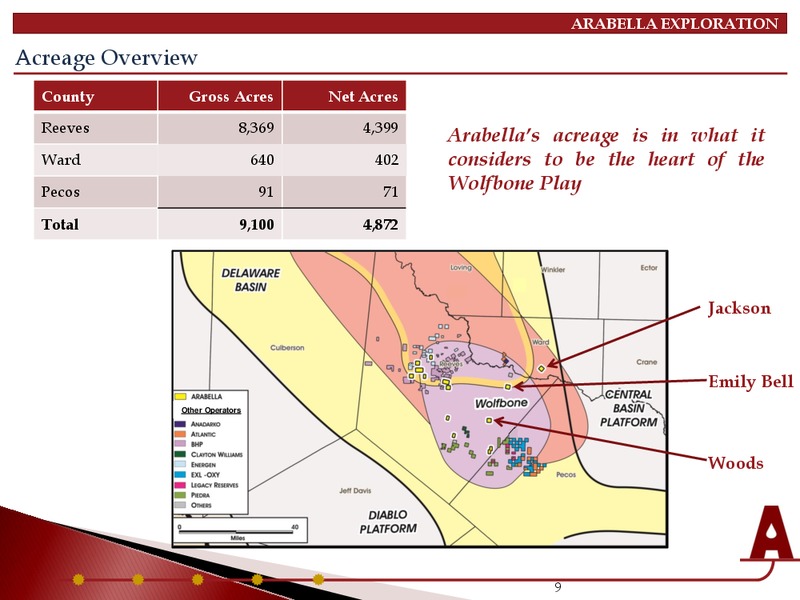Click the italic Wolfbone Play statement text
800x600 pixels.
[x=606, y=159]
